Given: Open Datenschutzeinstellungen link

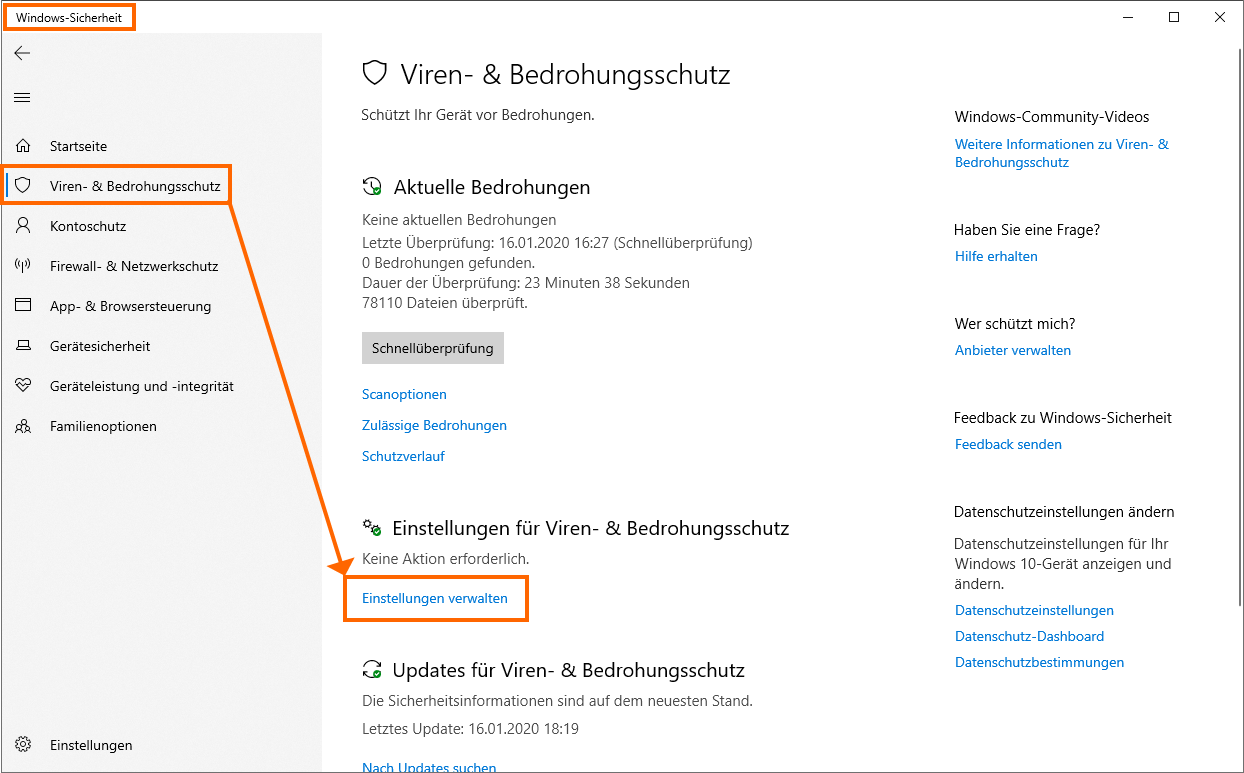Looking at the screenshot, I should pos(1034,611).
